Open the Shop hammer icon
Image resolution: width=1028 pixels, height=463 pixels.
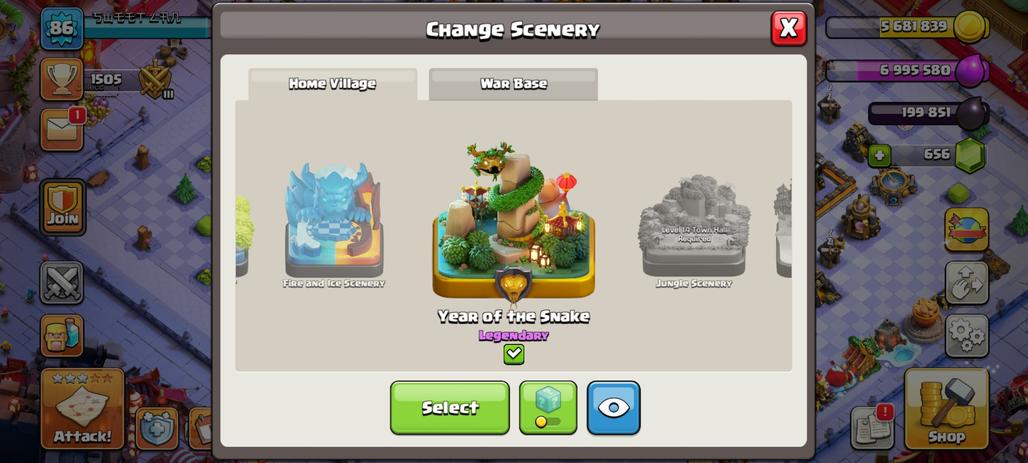coord(947,409)
